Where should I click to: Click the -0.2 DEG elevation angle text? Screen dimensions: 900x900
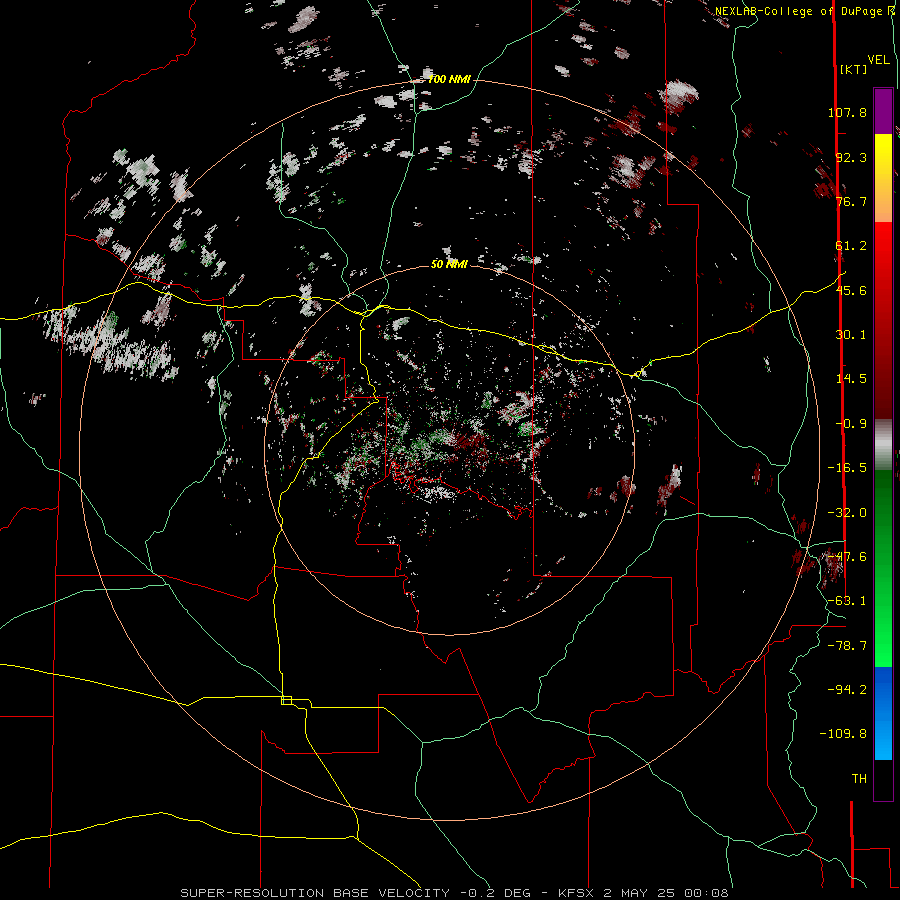[x=496, y=893]
